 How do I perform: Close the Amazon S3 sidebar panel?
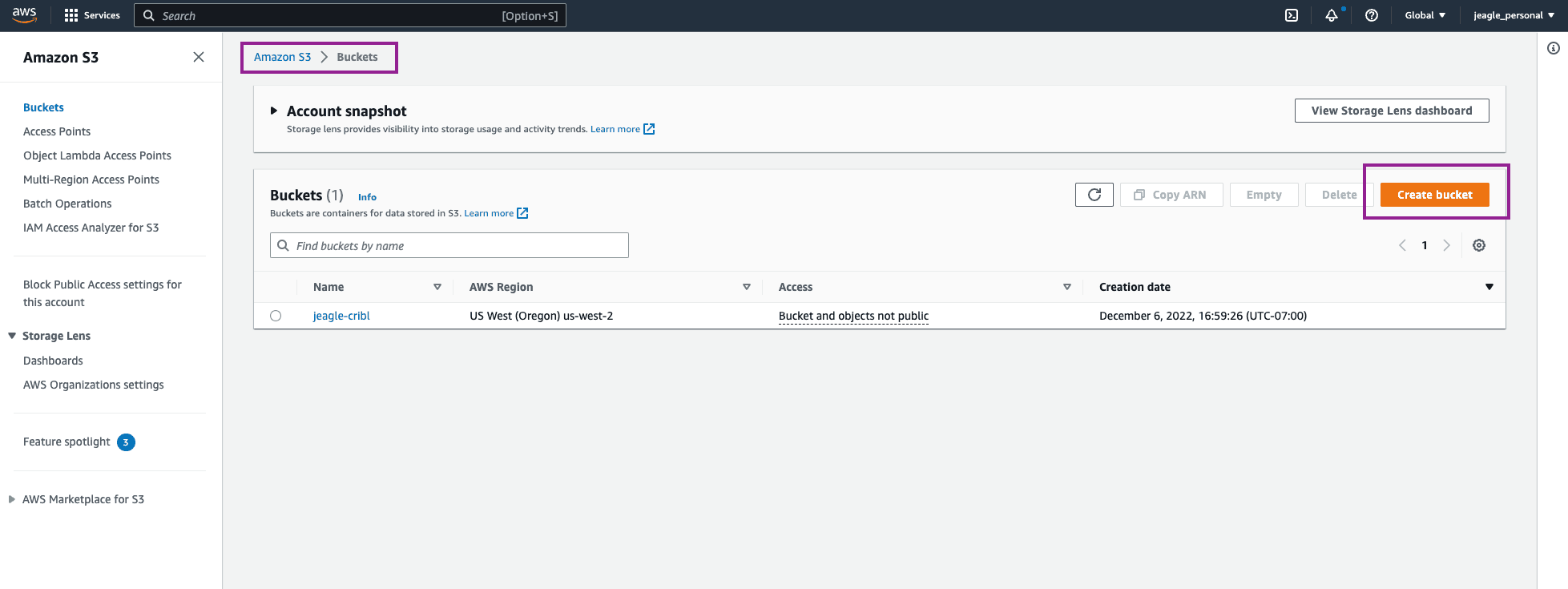point(199,57)
